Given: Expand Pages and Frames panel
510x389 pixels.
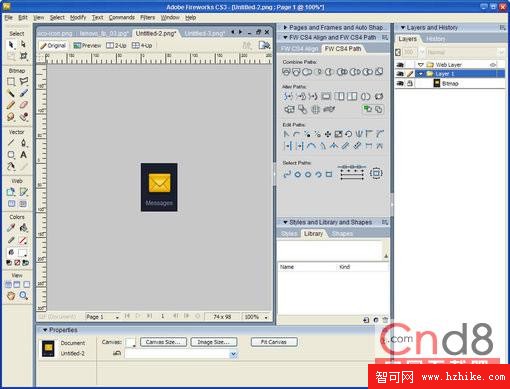Looking at the screenshot, I should (285, 27).
